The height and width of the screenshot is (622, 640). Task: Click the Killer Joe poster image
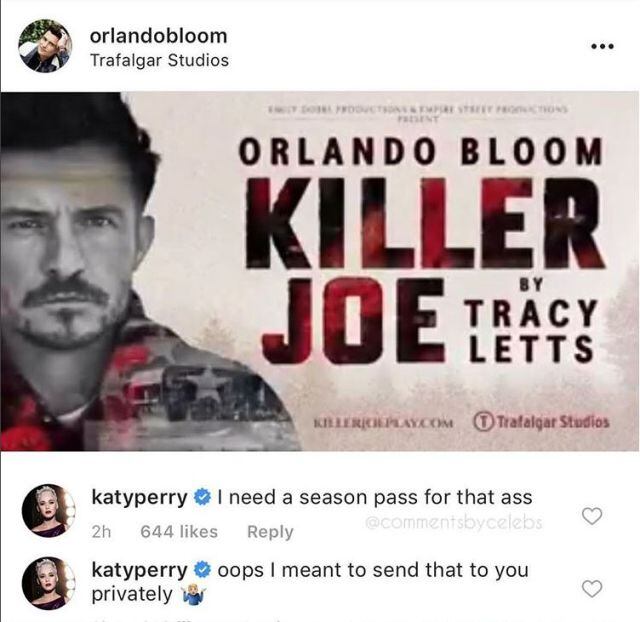pyautogui.click(x=320, y=271)
